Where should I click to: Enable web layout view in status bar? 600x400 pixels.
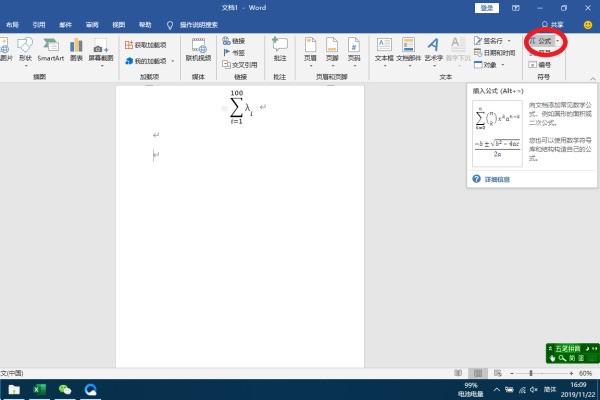pyautogui.click(x=497, y=373)
